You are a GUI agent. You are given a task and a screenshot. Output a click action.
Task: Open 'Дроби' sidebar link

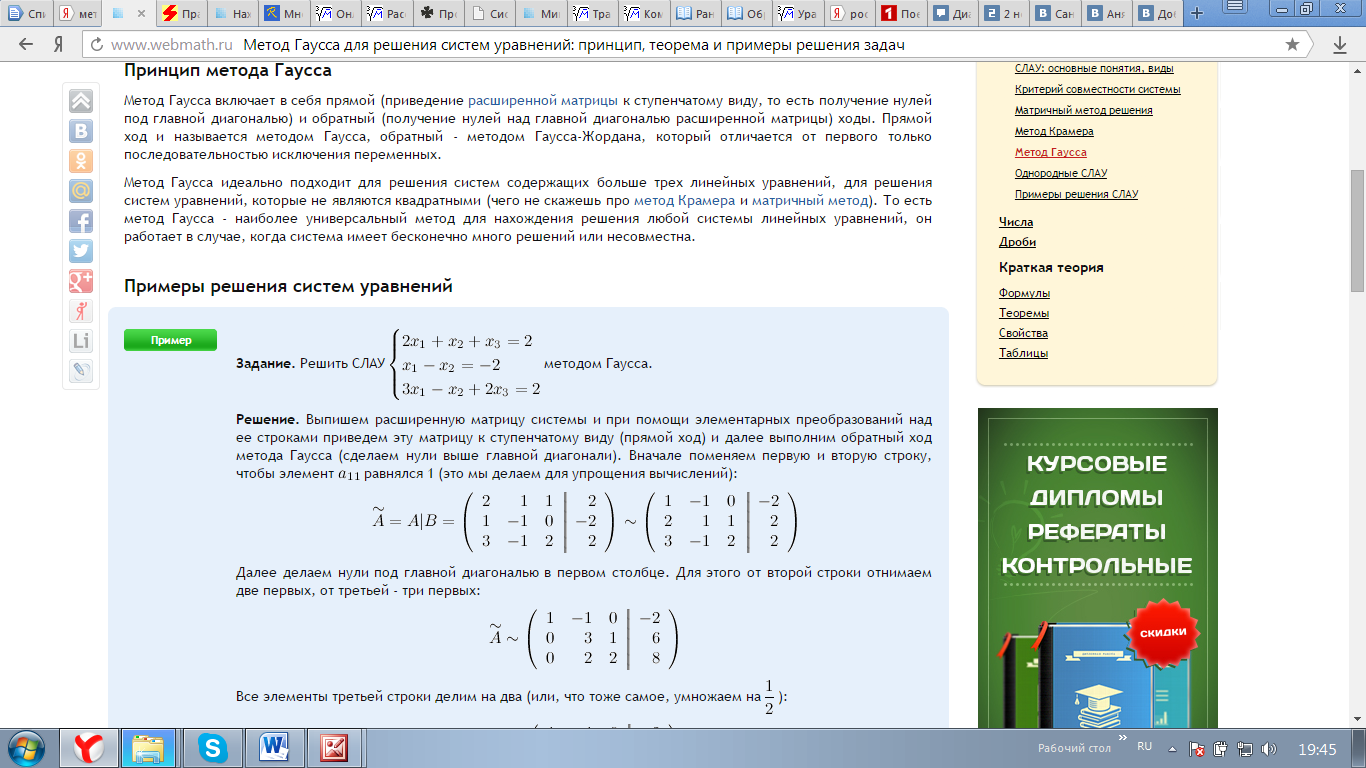(1017, 242)
